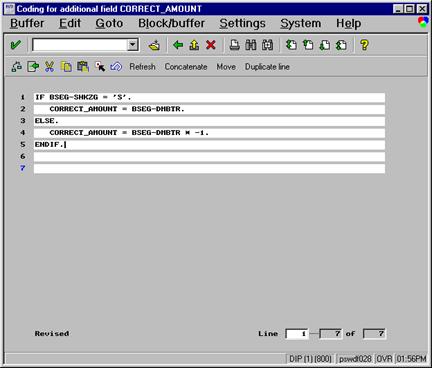This screenshot has width=432, height=368.
Task: Click the ELSE. code line
Action: [209, 121]
